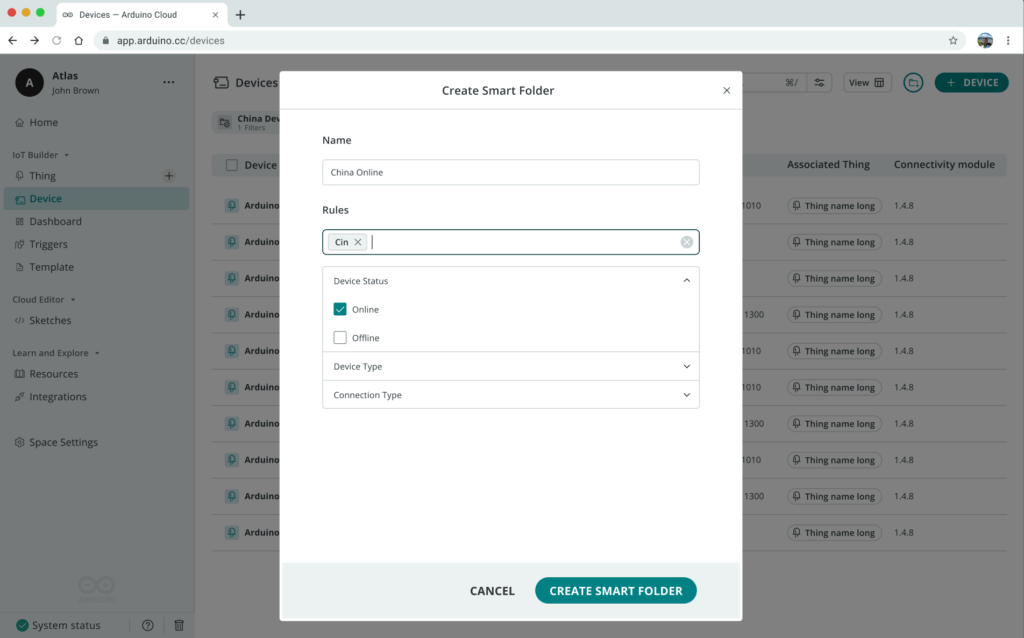Uncheck the Online device status checkbox
Image resolution: width=1024 pixels, height=638 pixels.
(340, 309)
